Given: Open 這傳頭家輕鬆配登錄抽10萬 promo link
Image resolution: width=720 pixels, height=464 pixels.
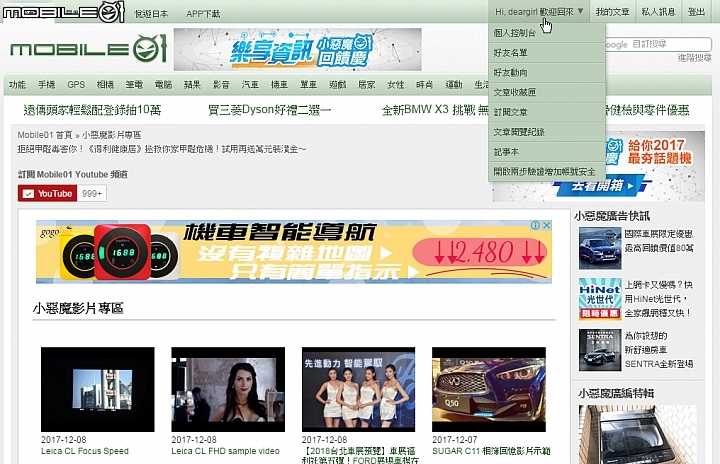Looking at the screenshot, I should coord(92,110).
